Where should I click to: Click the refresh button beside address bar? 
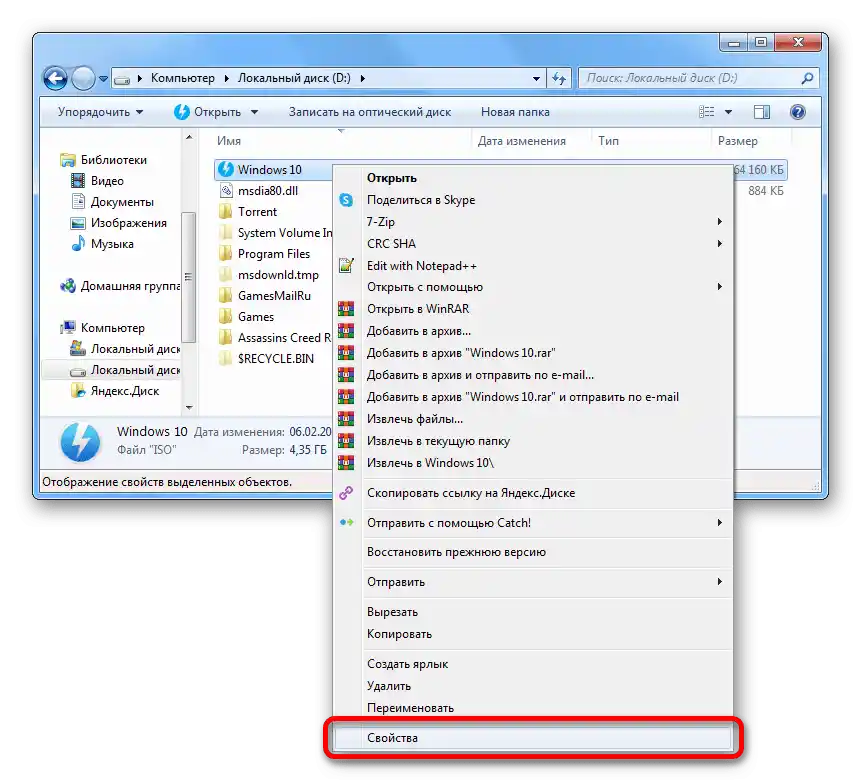coord(559,79)
